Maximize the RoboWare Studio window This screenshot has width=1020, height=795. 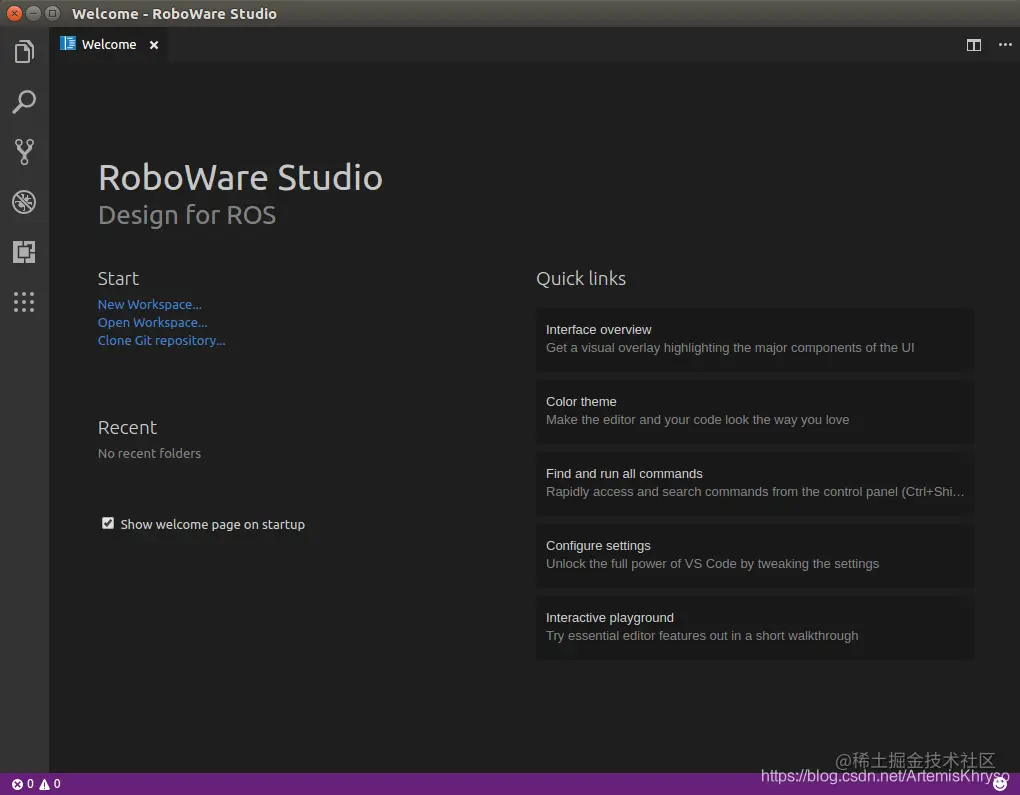53,13
